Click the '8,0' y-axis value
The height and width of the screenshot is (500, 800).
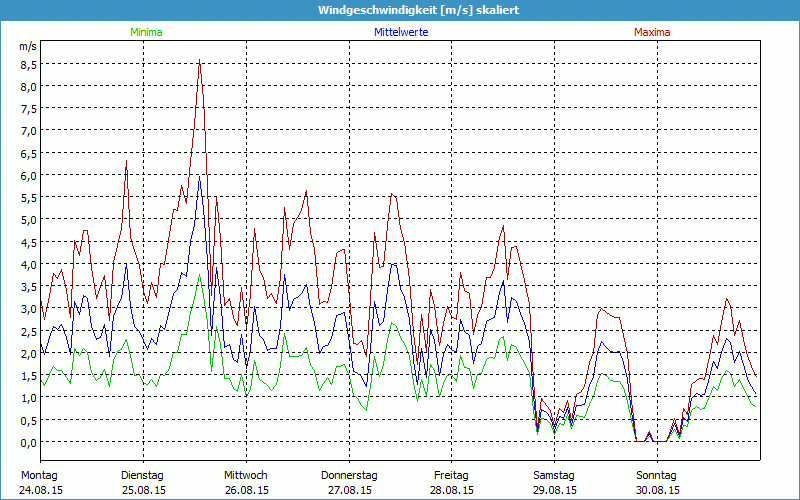click(29, 87)
